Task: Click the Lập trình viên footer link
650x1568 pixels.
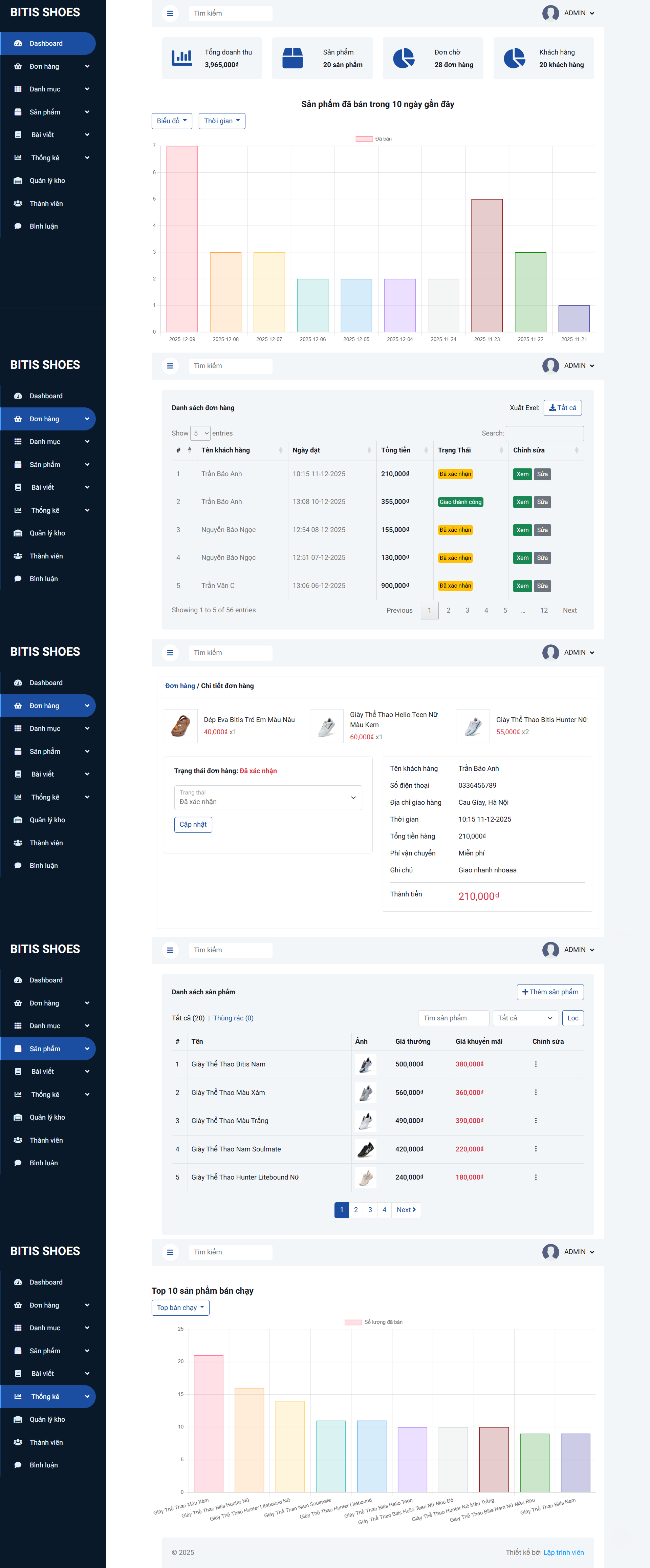Action: pyautogui.click(x=563, y=1552)
